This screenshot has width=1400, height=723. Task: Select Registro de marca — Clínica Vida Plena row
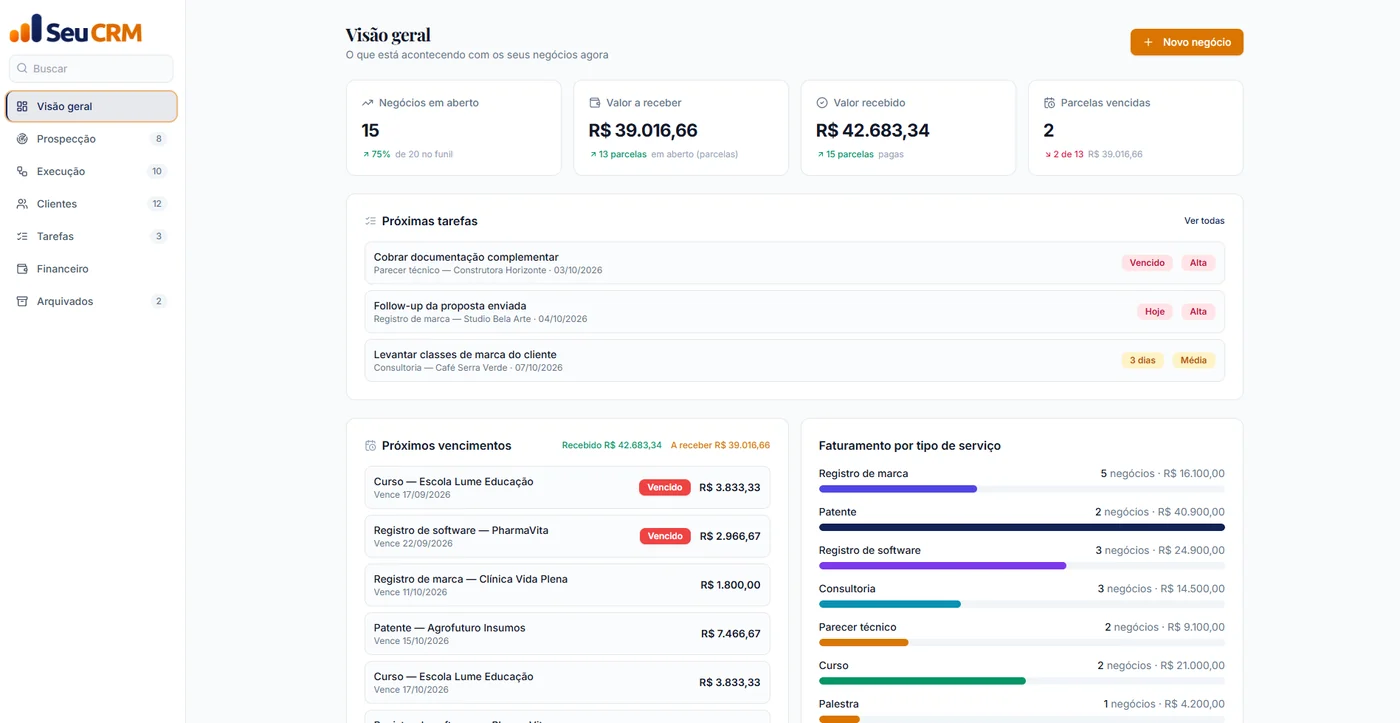(x=567, y=585)
